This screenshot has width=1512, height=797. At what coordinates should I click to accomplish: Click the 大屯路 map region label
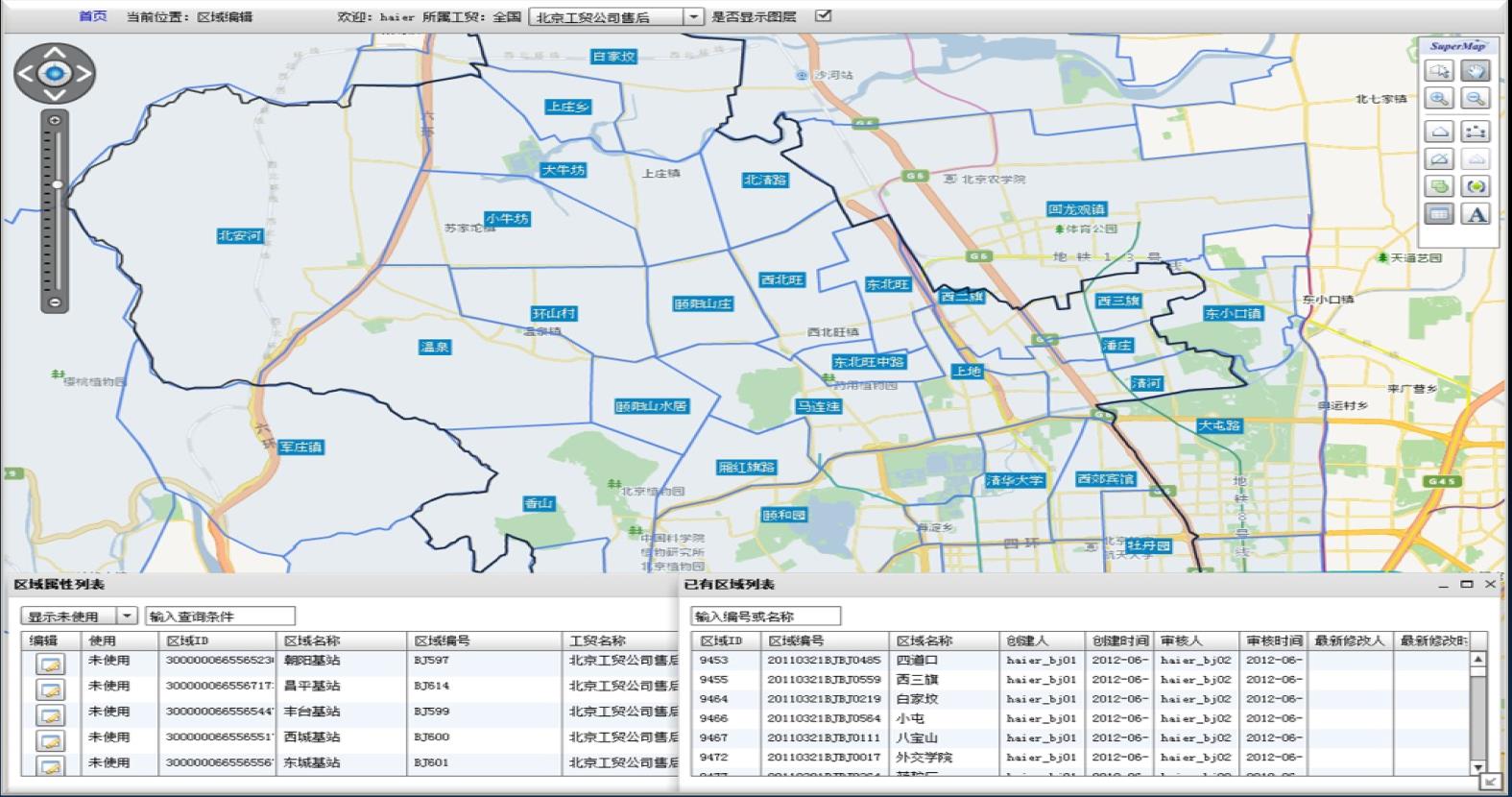point(1219,425)
